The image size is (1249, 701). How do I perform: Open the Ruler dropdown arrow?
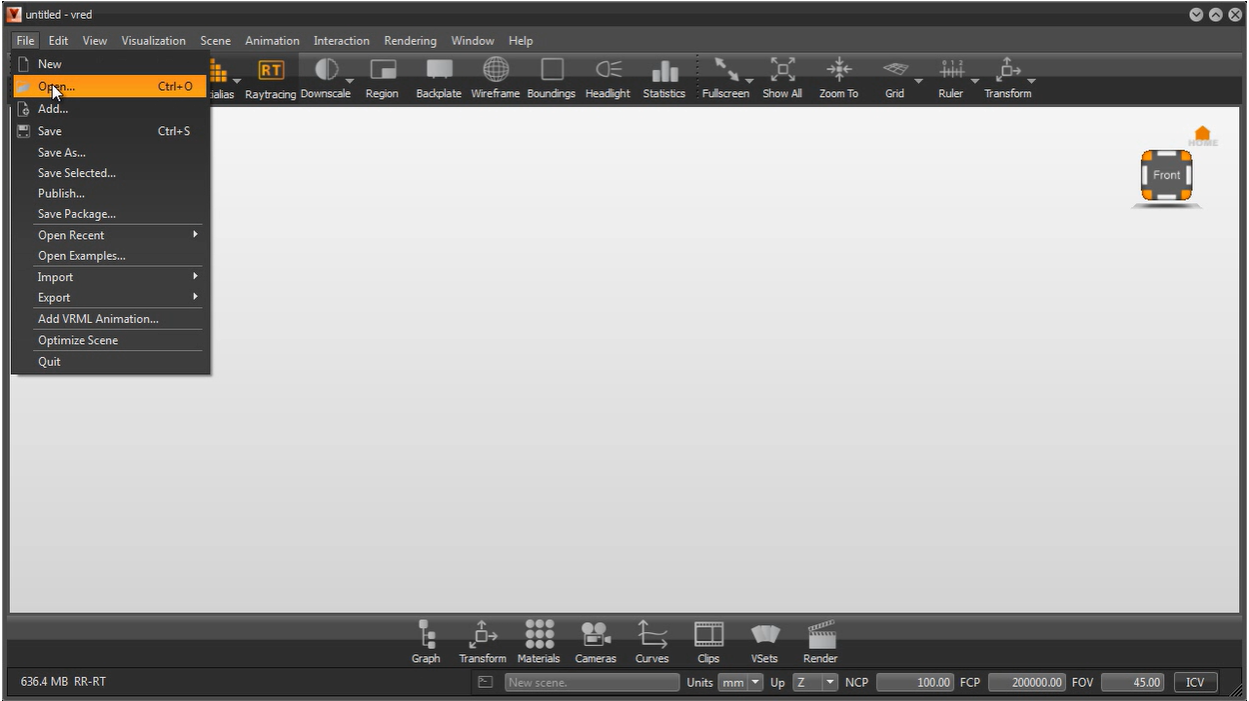[x=975, y=81]
